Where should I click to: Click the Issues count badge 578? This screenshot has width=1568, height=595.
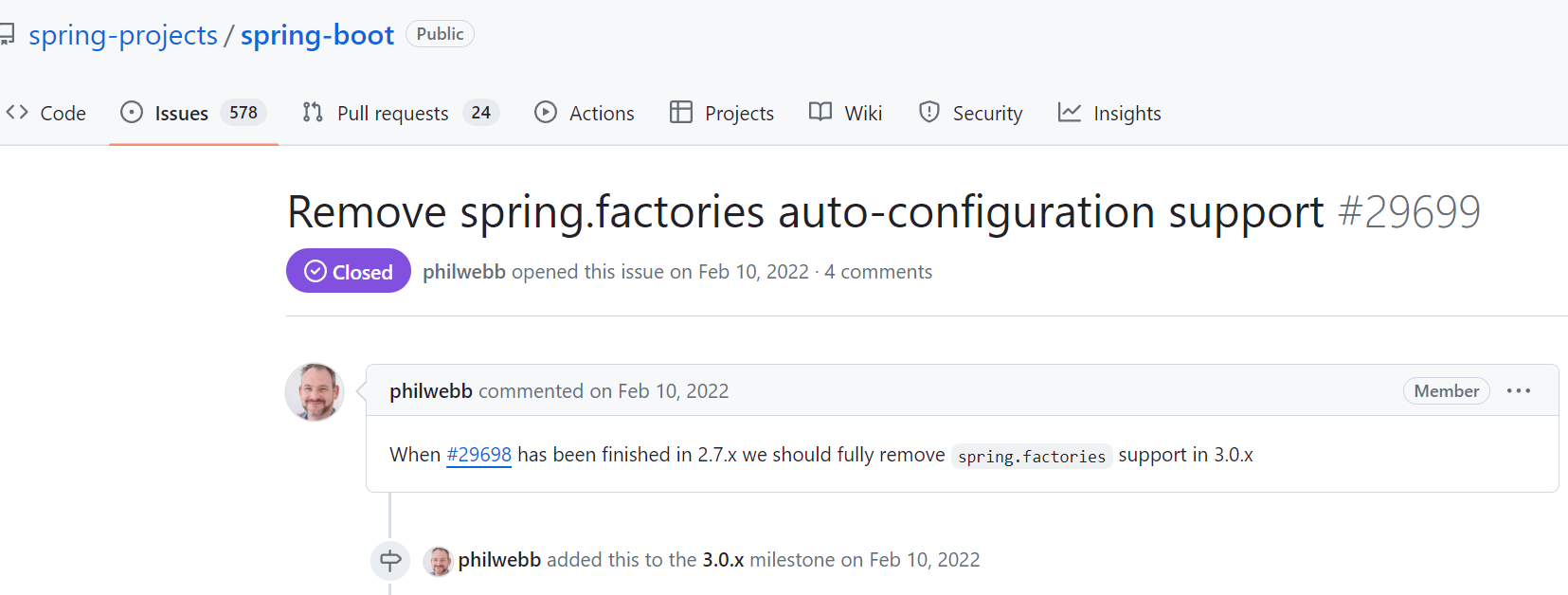coord(243,113)
